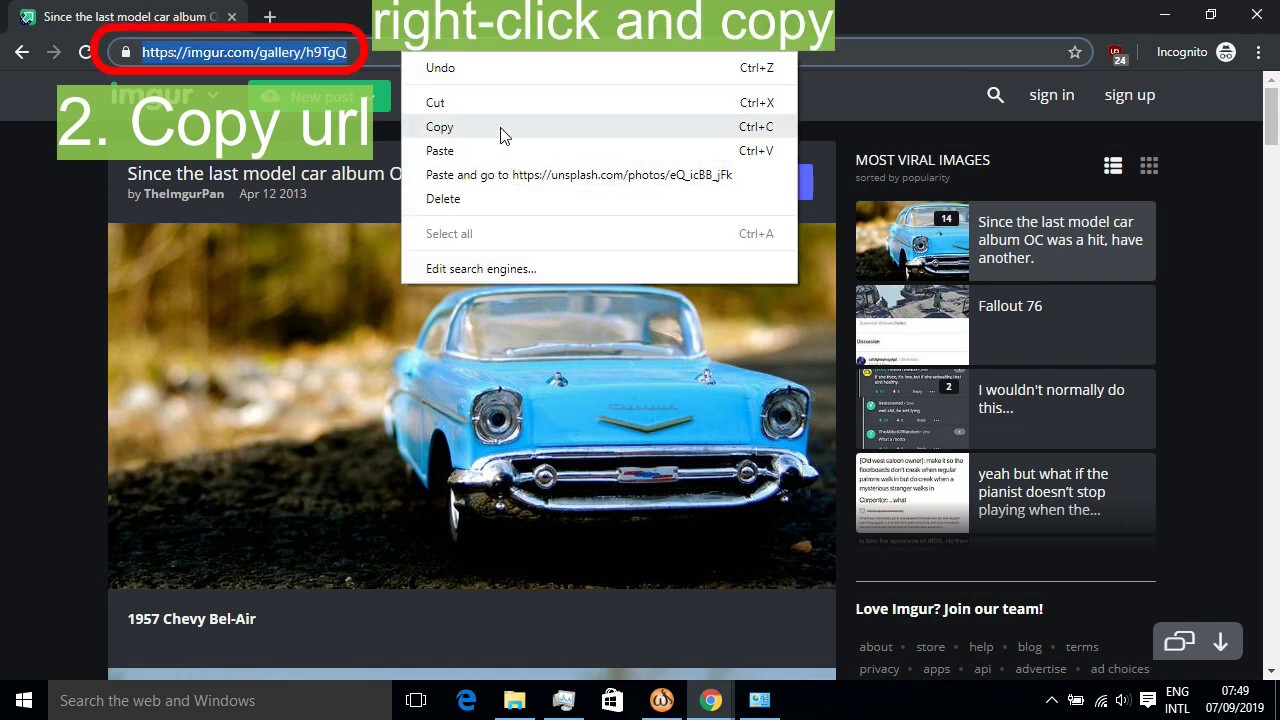This screenshot has width=1280, height=720.
Task: Choose Paste in the context menu
Action: [x=600, y=151]
